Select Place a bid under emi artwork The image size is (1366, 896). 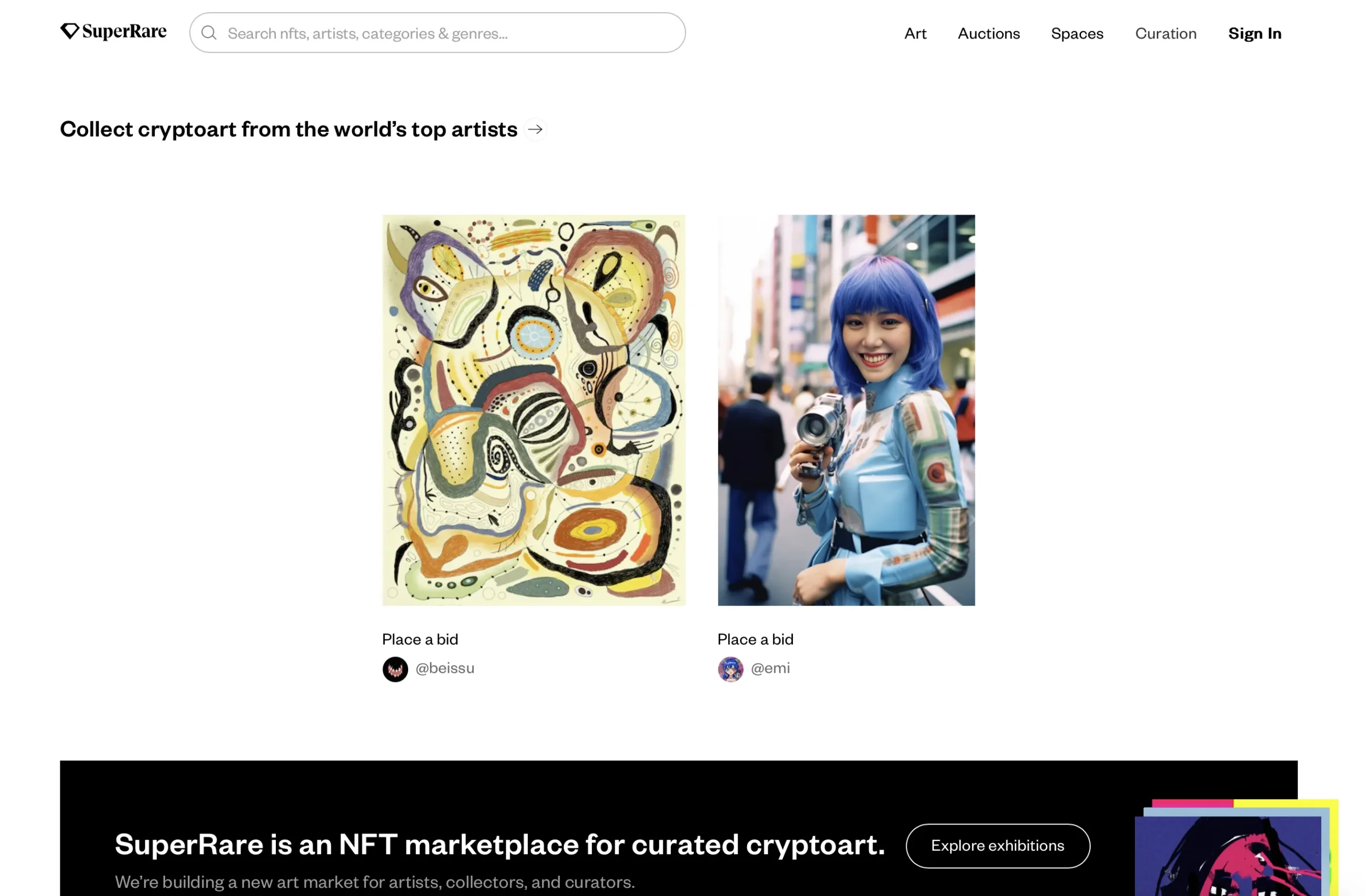pyautogui.click(x=756, y=639)
